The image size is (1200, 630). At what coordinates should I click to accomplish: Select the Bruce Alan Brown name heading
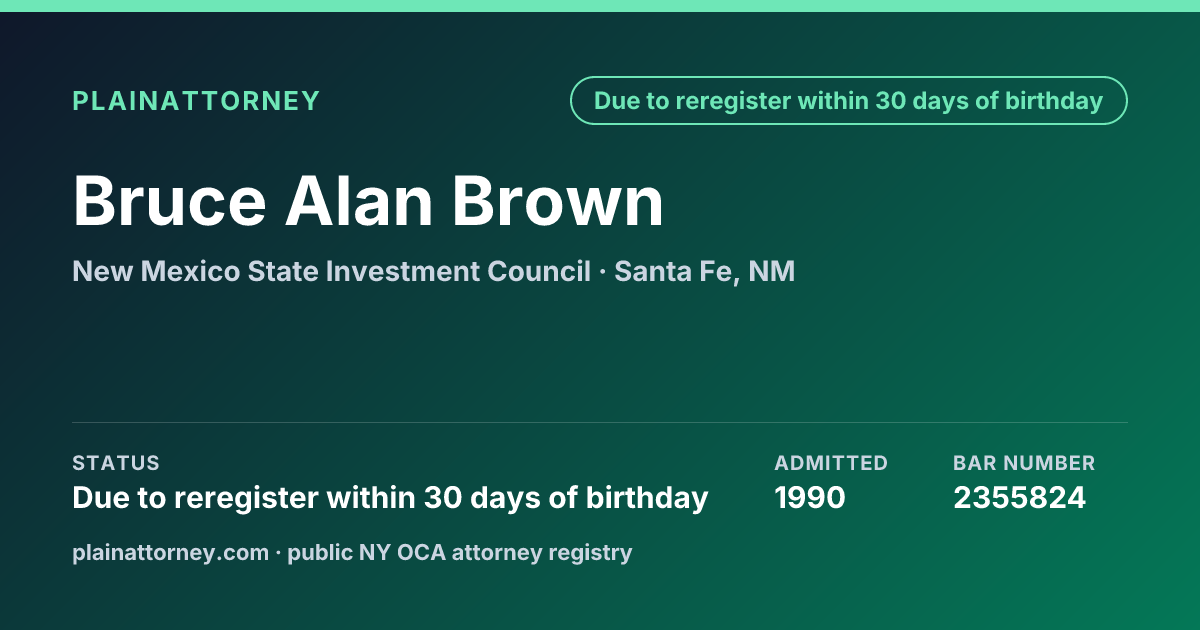[x=369, y=201]
